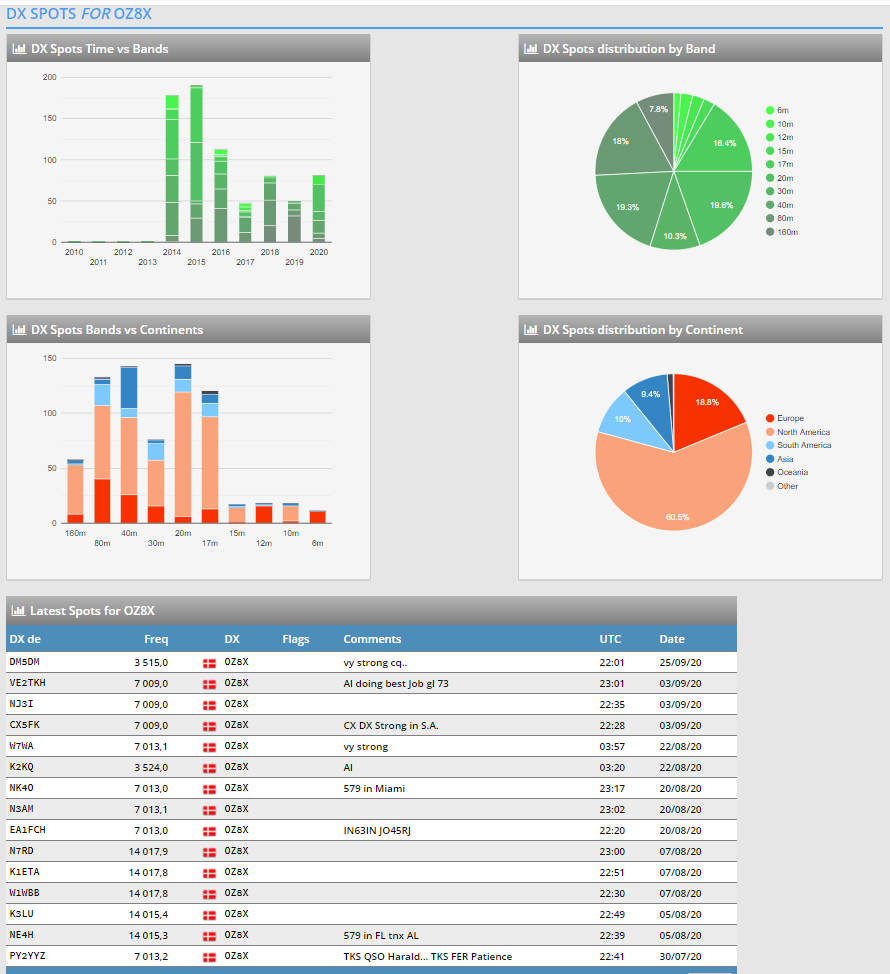Viewport: 890px width, 974px height.
Task: Open spotter callsign W7WA
Action: point(22,746)
